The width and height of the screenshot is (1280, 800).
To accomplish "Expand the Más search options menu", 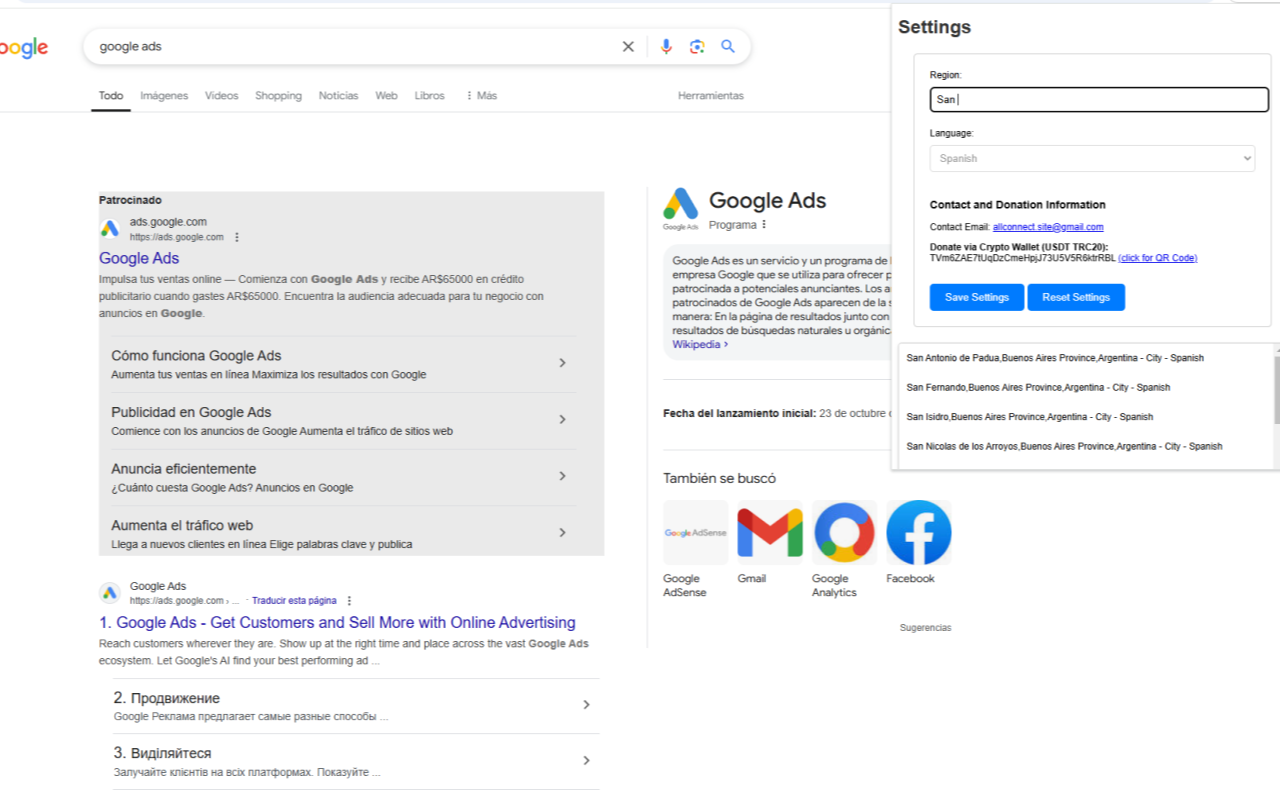I will coord(481,95).
